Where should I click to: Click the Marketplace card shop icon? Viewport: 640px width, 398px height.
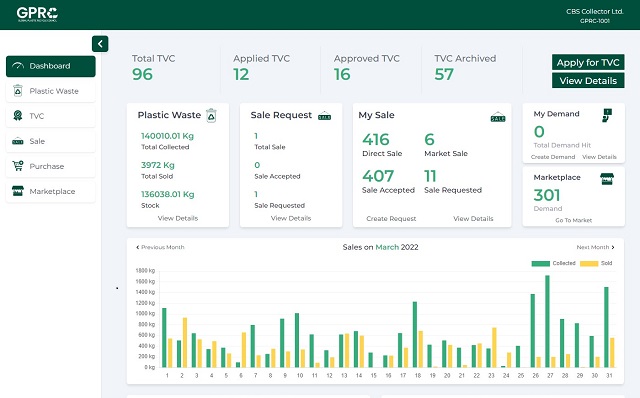point(607,179)
